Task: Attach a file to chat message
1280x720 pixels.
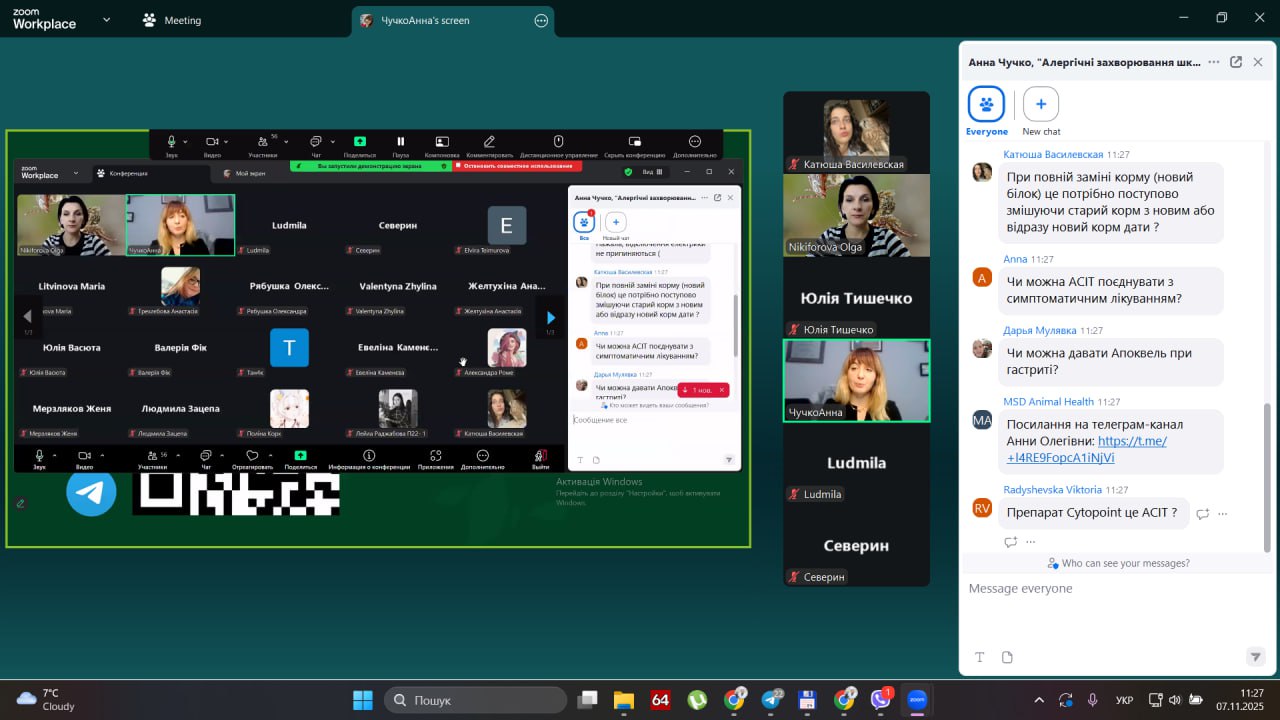Action: (1007, 657)
